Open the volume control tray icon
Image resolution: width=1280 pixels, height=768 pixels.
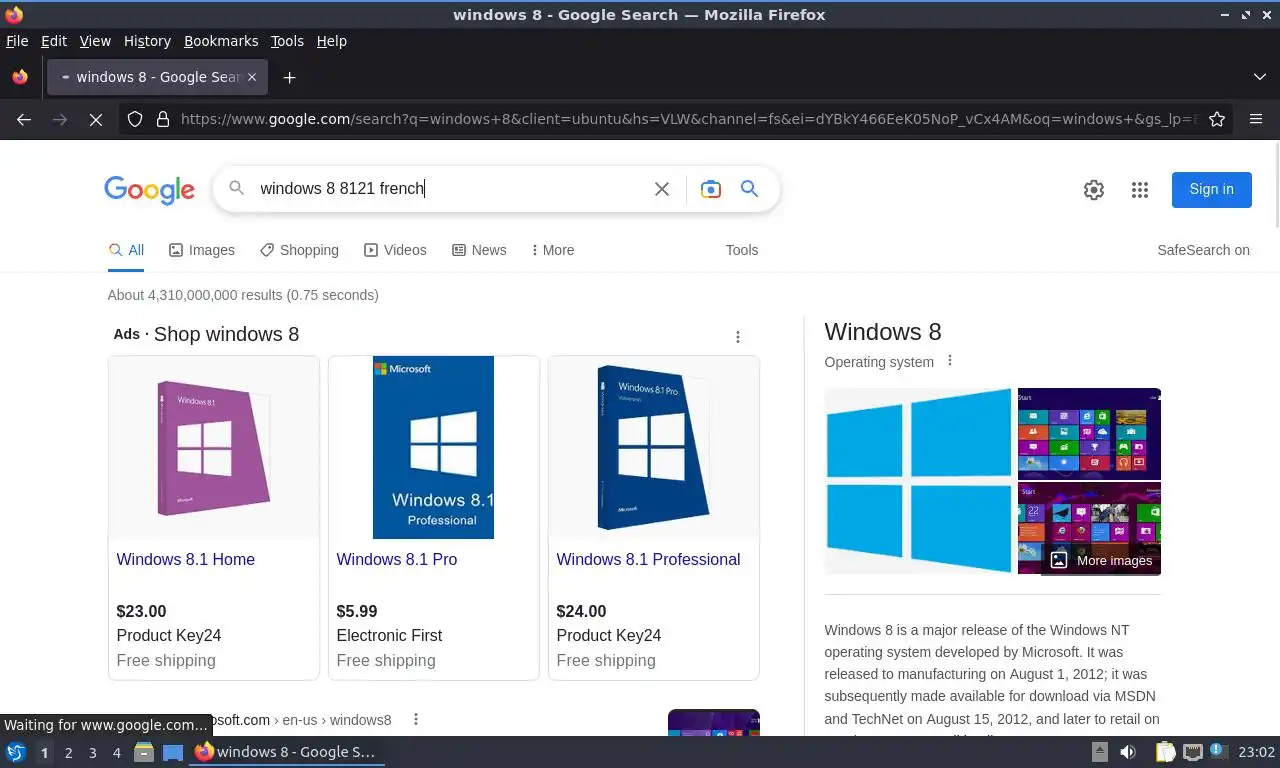1128,752
